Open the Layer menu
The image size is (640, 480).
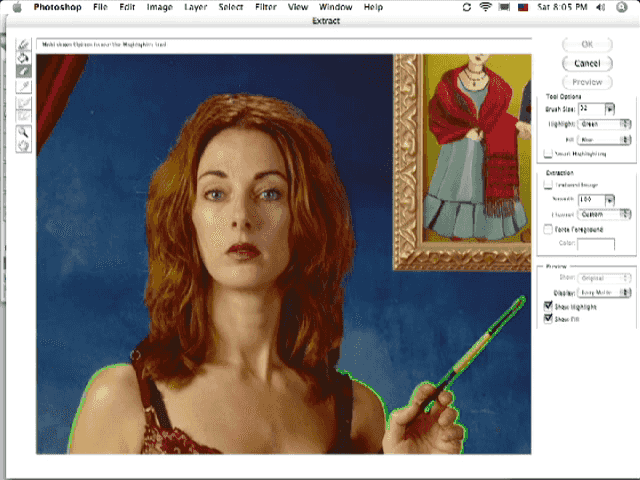pyautogui.click(x=194, y=7)
